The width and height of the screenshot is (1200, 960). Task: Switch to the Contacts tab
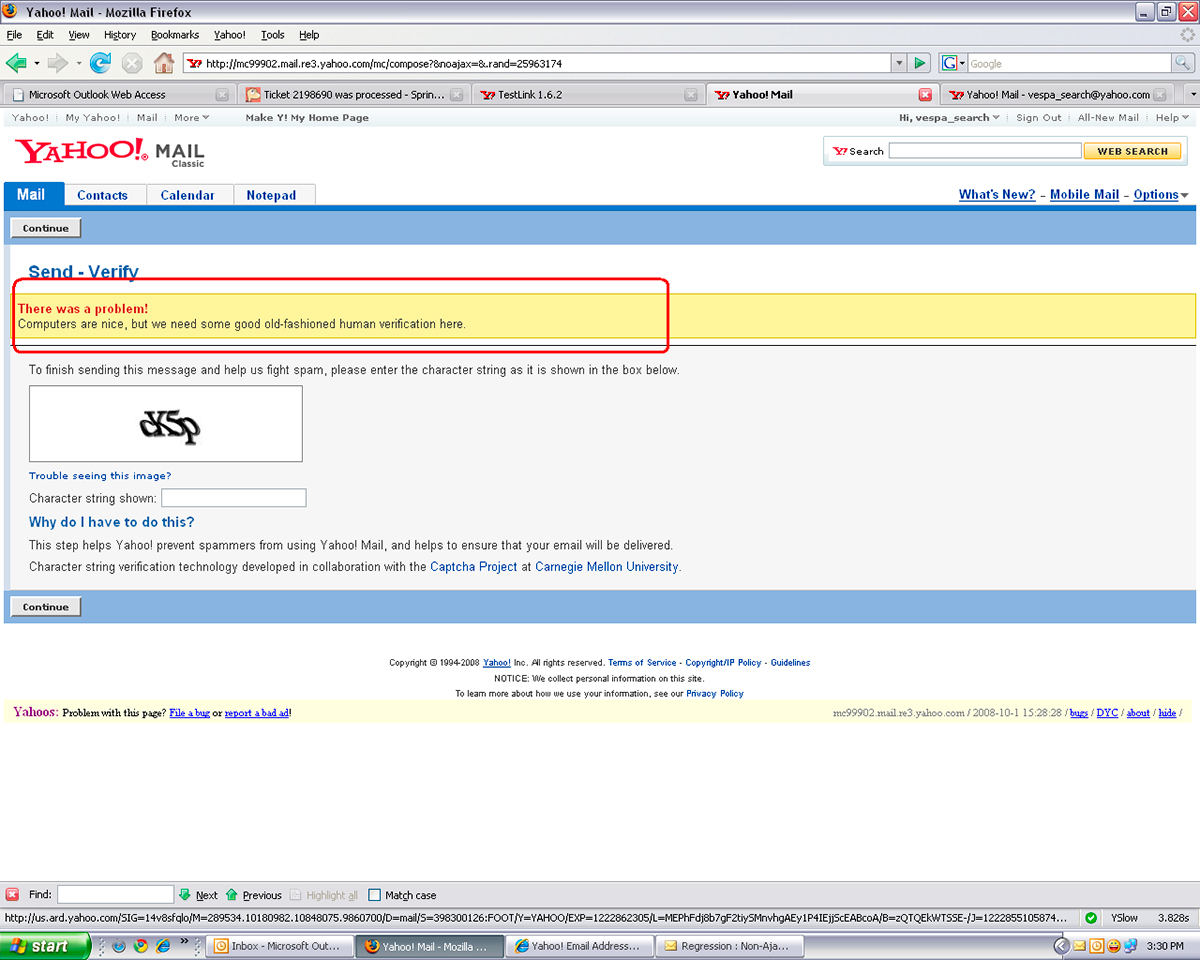[x=103, y=195]
